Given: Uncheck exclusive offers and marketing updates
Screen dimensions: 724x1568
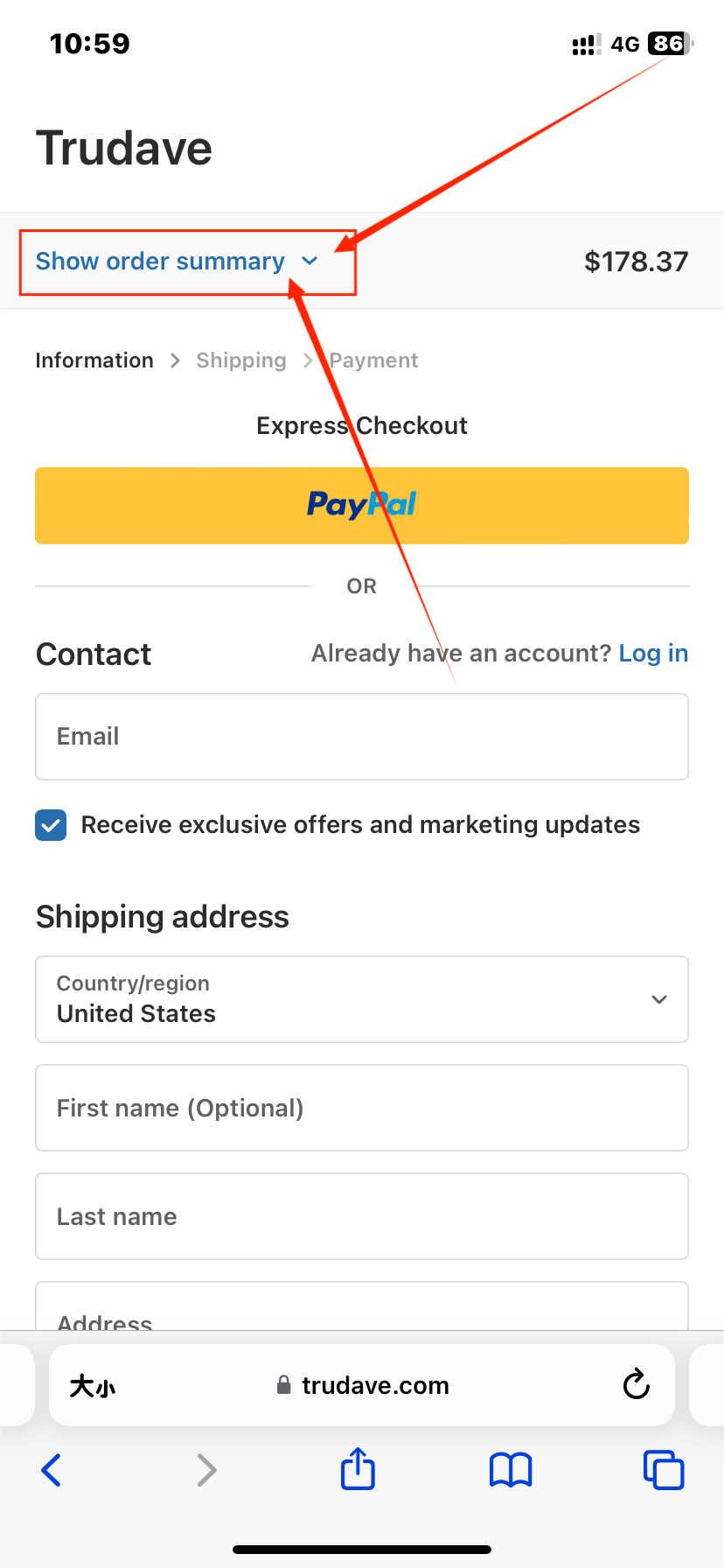Looking at the screenshot, I should pyautogui.click(x=51, y=825).
